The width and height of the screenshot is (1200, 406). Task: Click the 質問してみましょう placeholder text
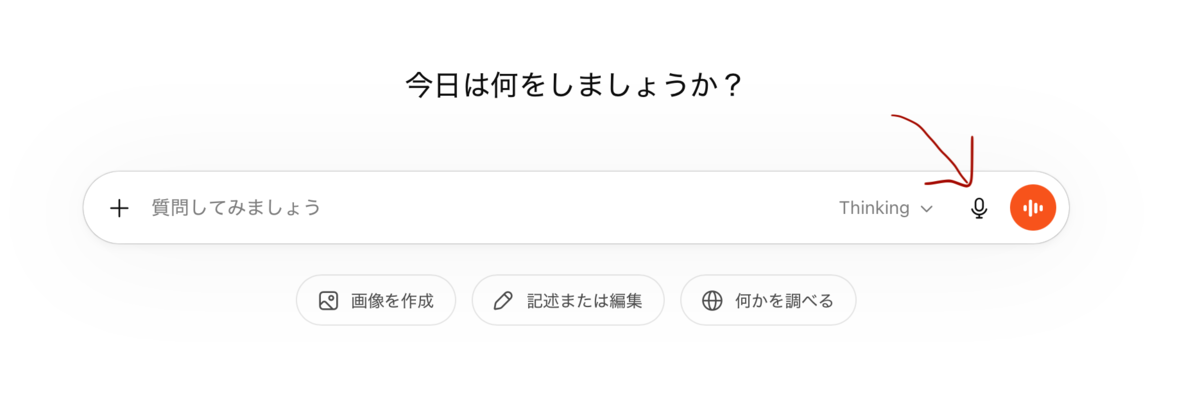[x=236, y=208]
